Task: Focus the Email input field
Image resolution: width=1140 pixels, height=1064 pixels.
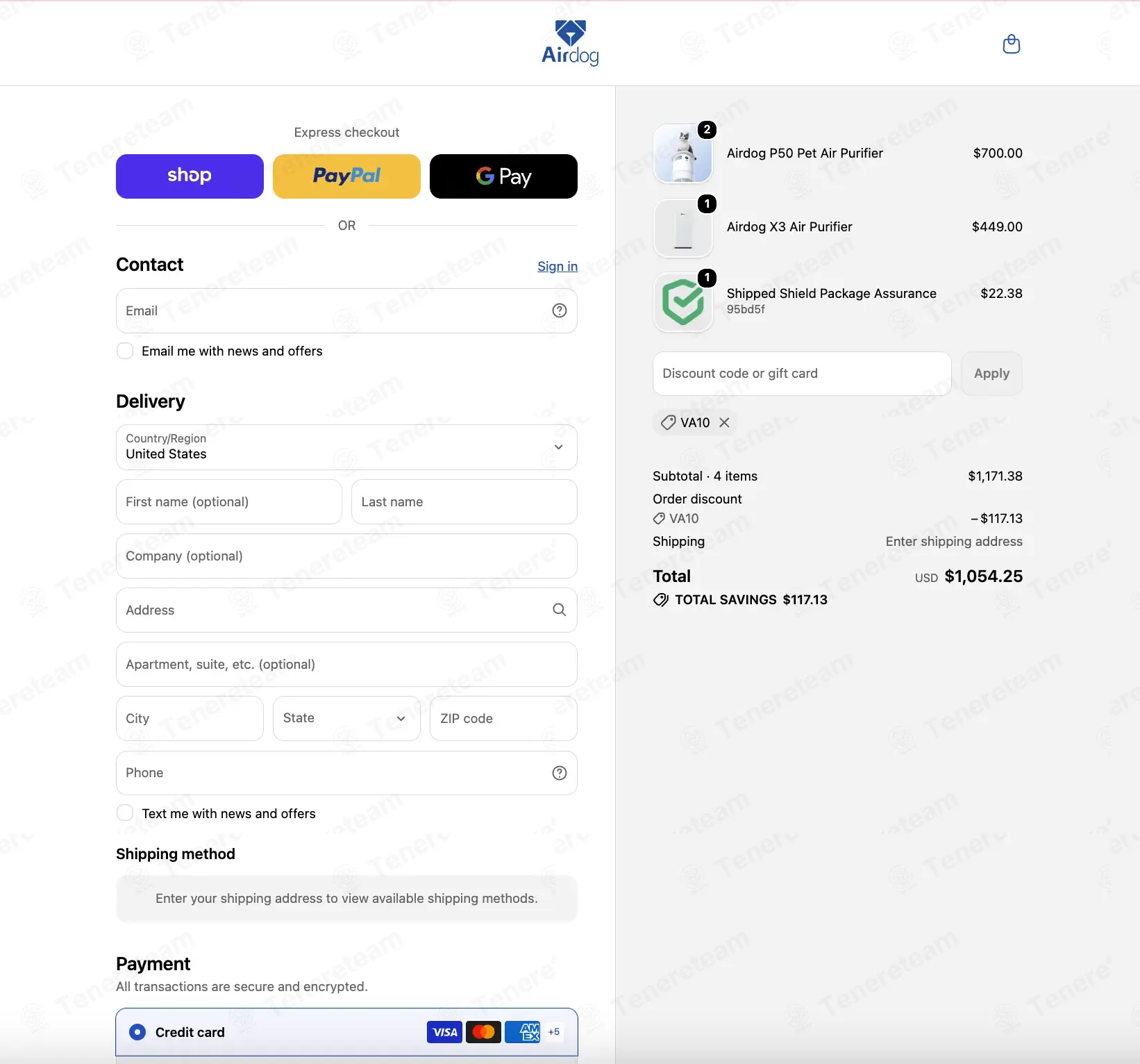Action: point(346,310)
